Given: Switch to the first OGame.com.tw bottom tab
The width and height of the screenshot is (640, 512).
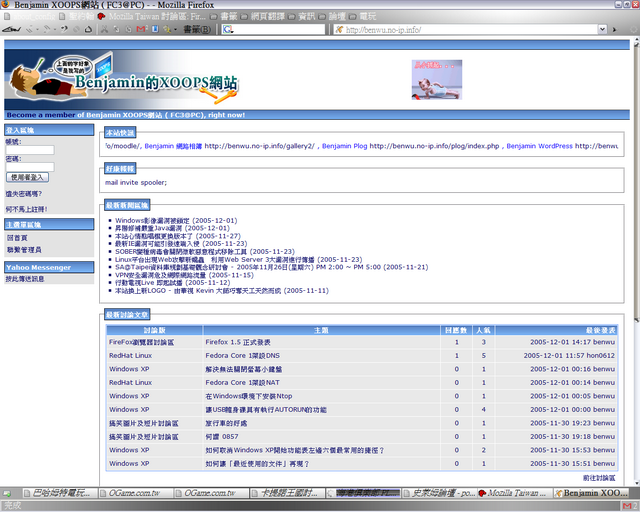Looking at the screenshot, I should (x=128, y=494).
